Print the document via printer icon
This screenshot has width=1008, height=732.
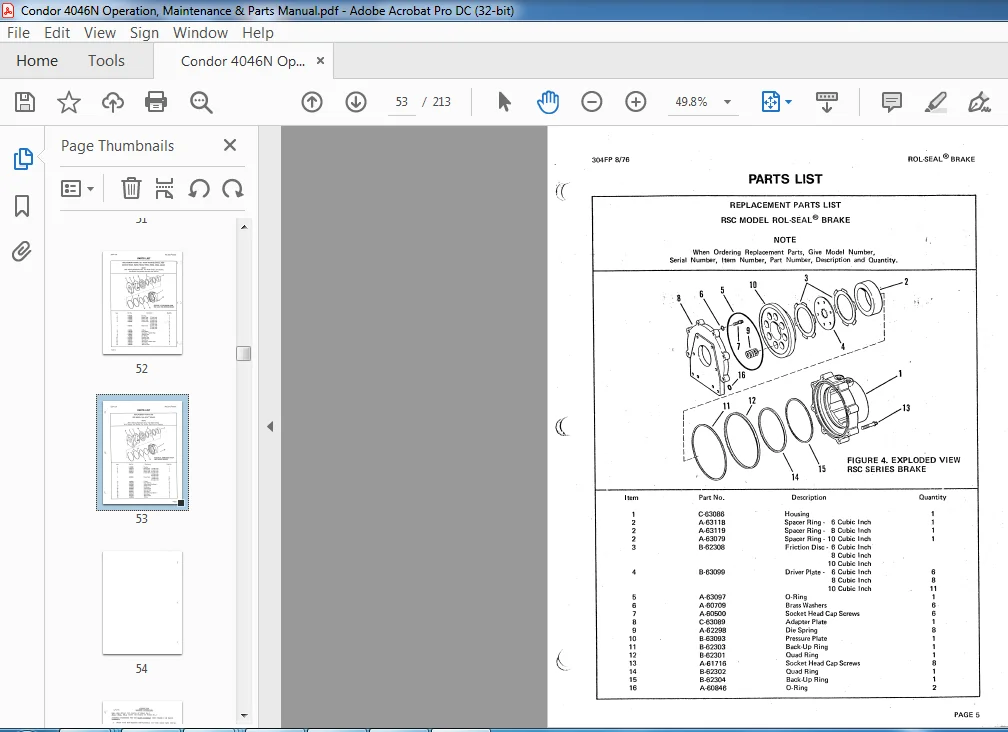[156, 102]
